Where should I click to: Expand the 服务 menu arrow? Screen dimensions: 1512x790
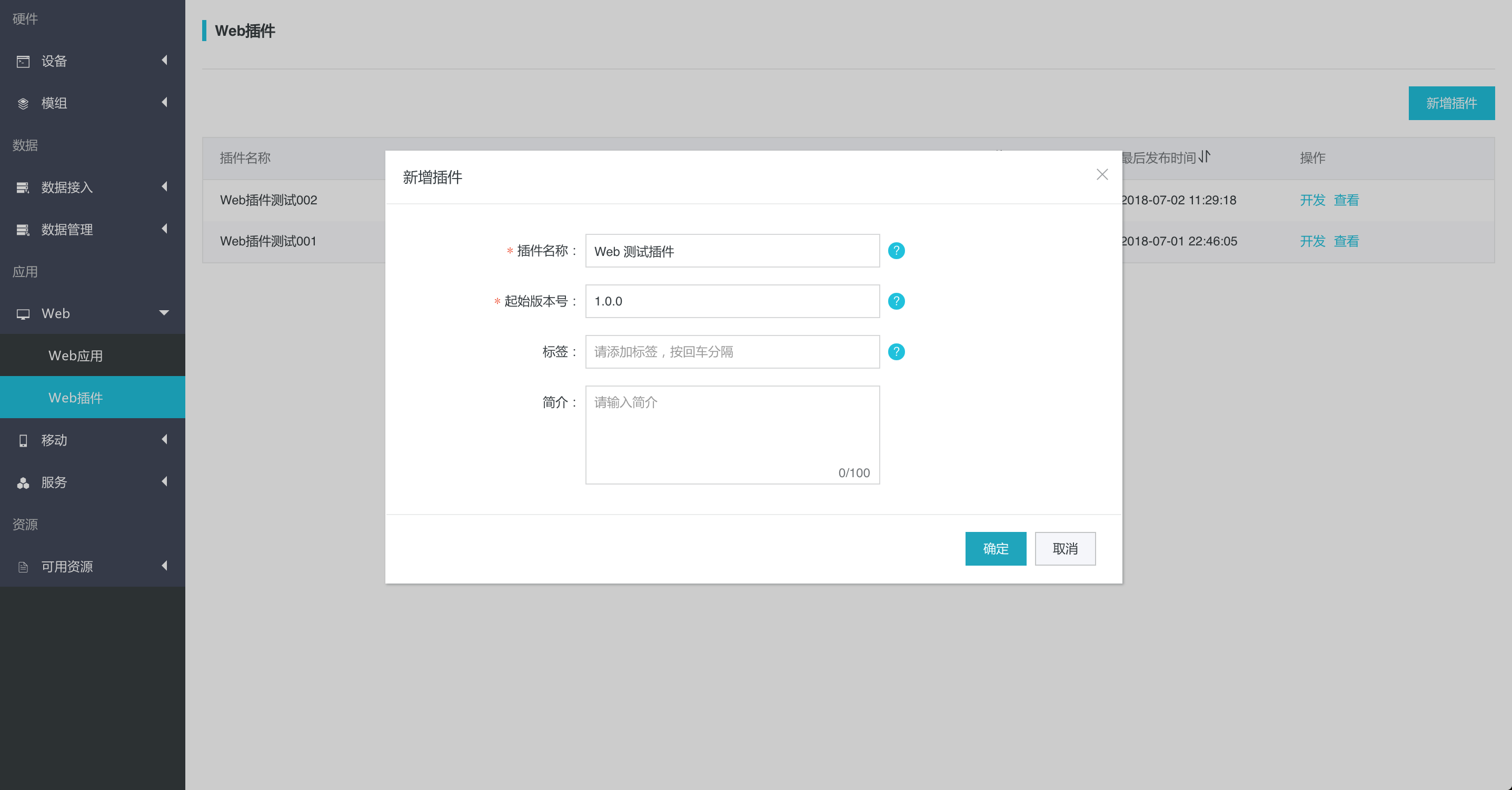[x=164, y=481]
